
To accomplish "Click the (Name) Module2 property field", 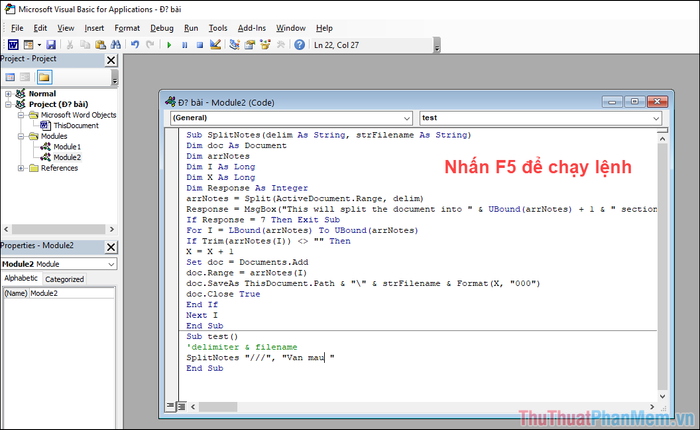I will coord(59,293).
